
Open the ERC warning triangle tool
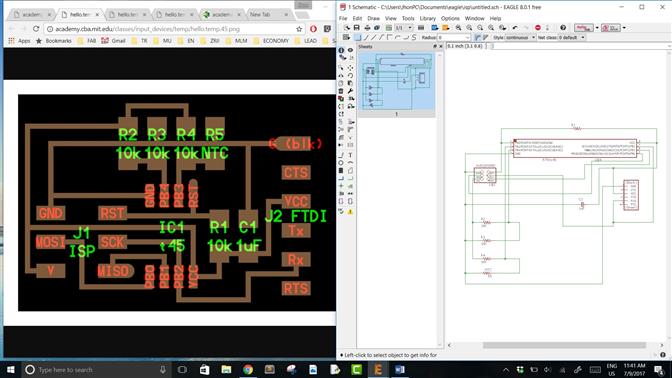point(350,212)
